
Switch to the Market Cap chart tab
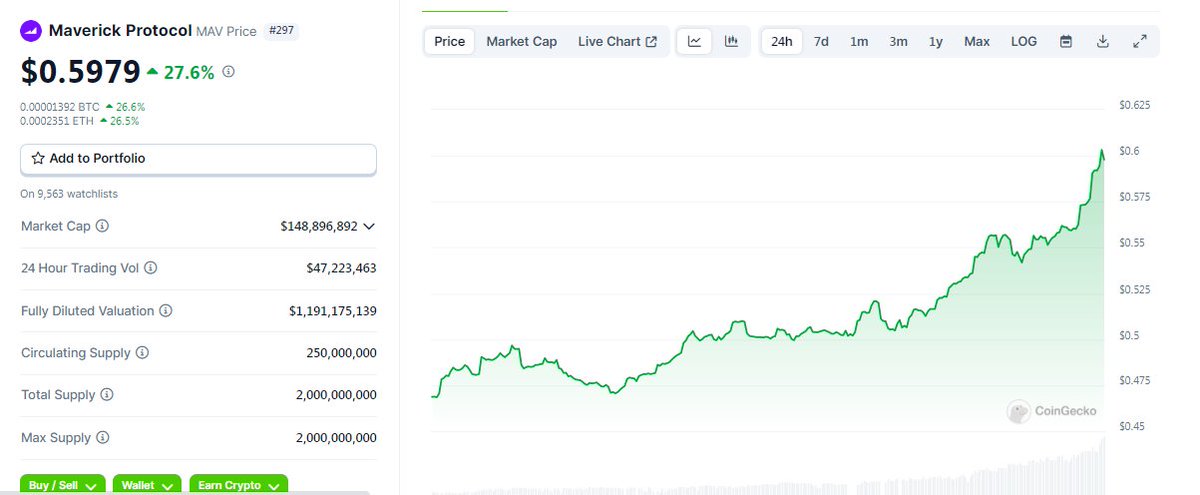[522, 41]
